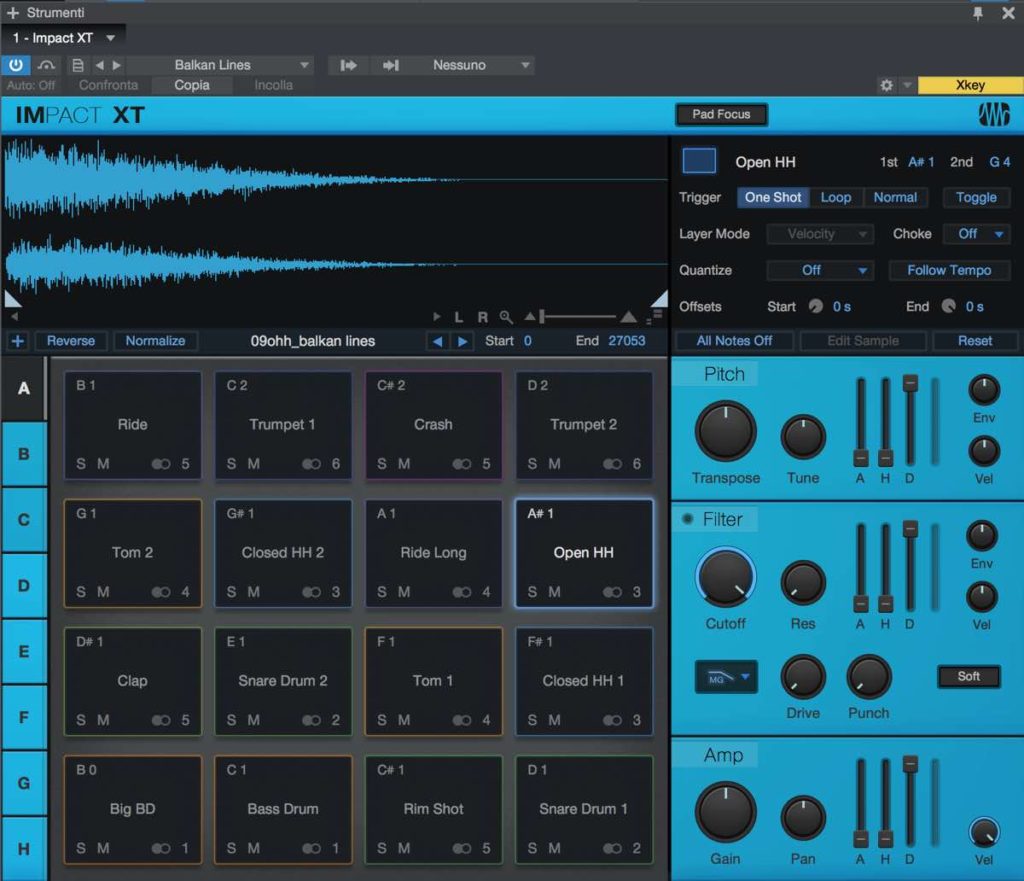1024x881 pixels.
Task: Go to next preset arrow
Action: [x=117, y=65]
